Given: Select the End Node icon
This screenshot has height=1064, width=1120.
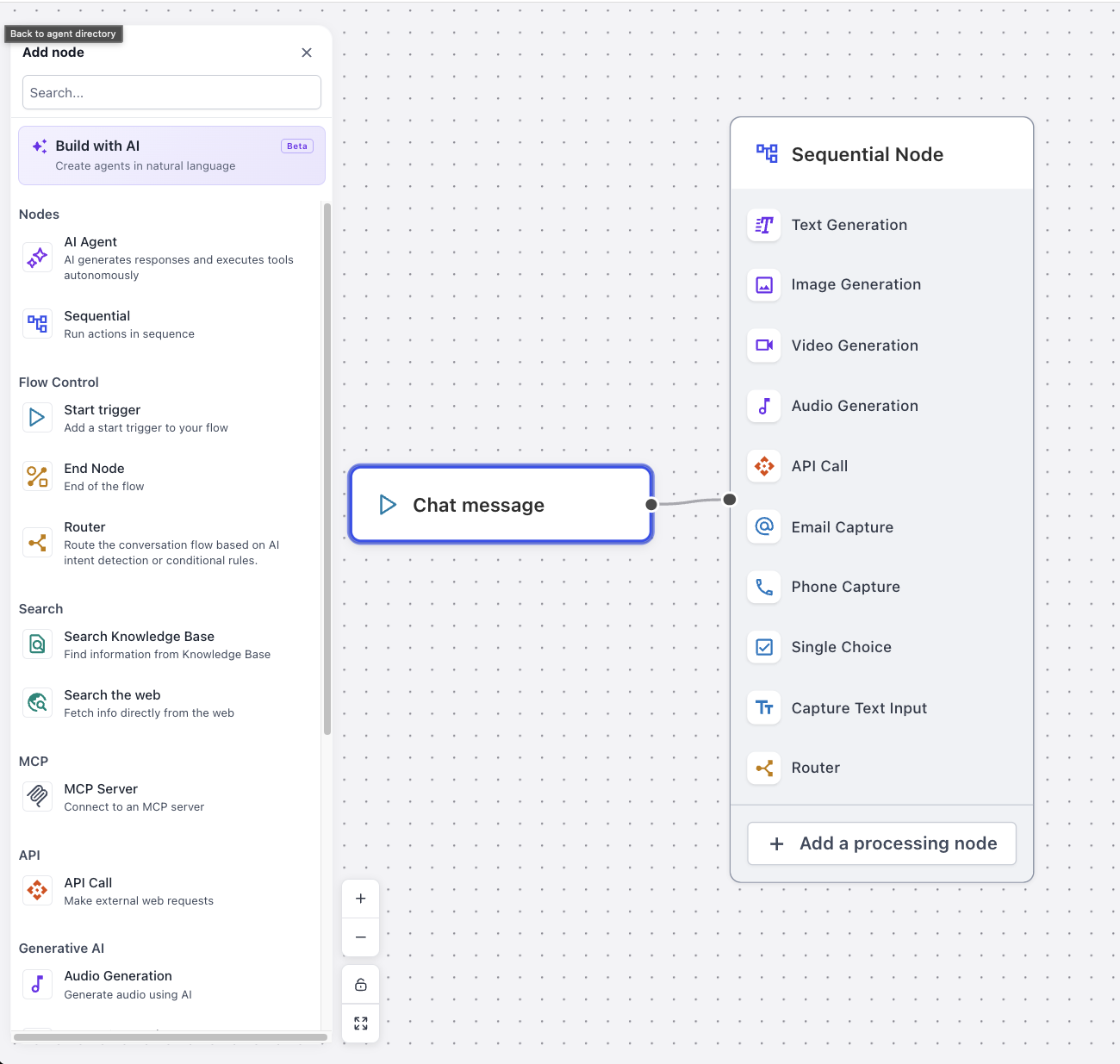Looking at the screenshot, I should coord(37,476).
